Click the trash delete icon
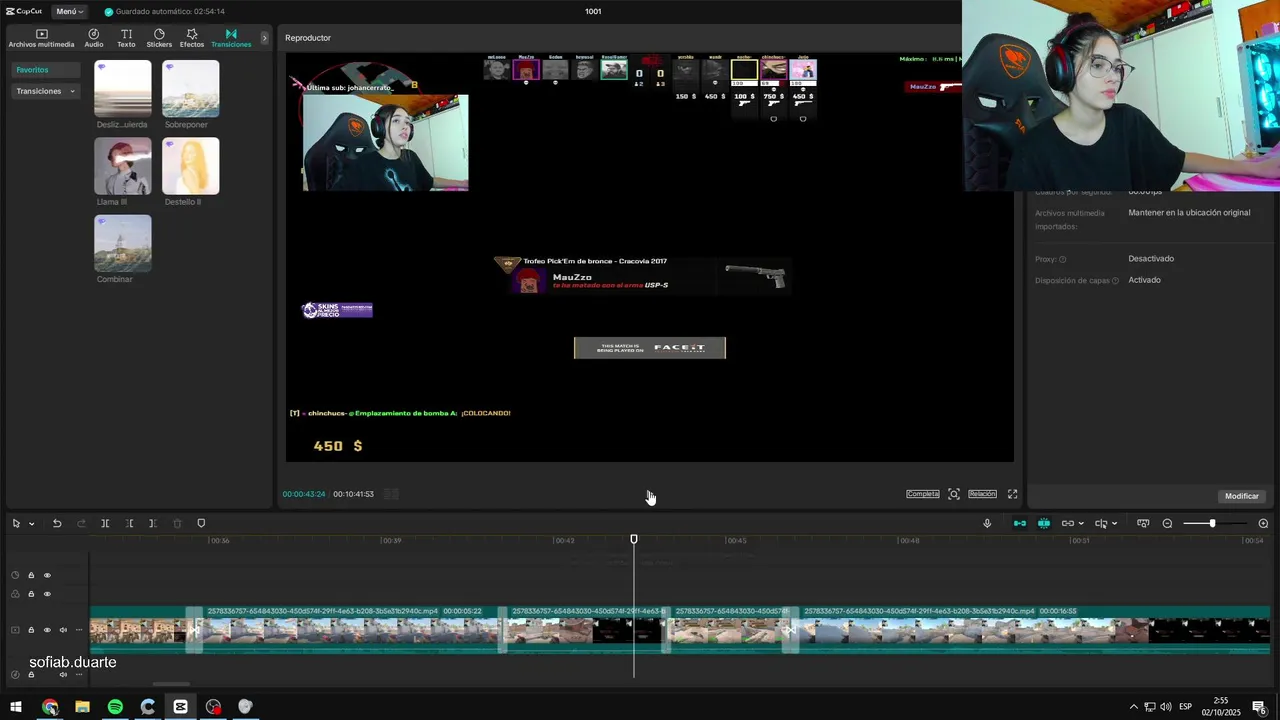The height and width of the screenshot is (720, 1280). coord(177,523)
